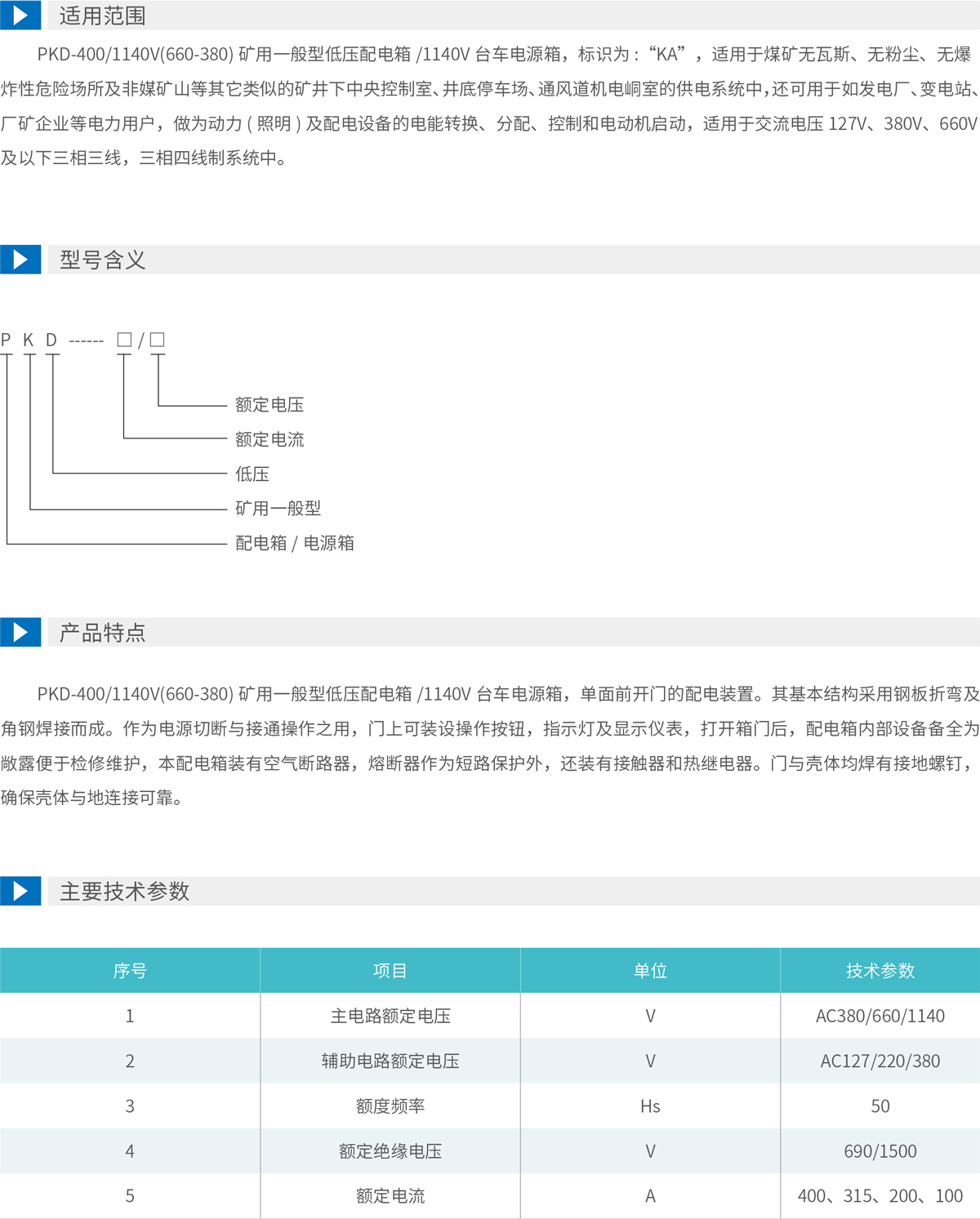Select the 配电箱 / 电源箱 diagram label
The image size is (980, 1219).
(x=294, y=543)
